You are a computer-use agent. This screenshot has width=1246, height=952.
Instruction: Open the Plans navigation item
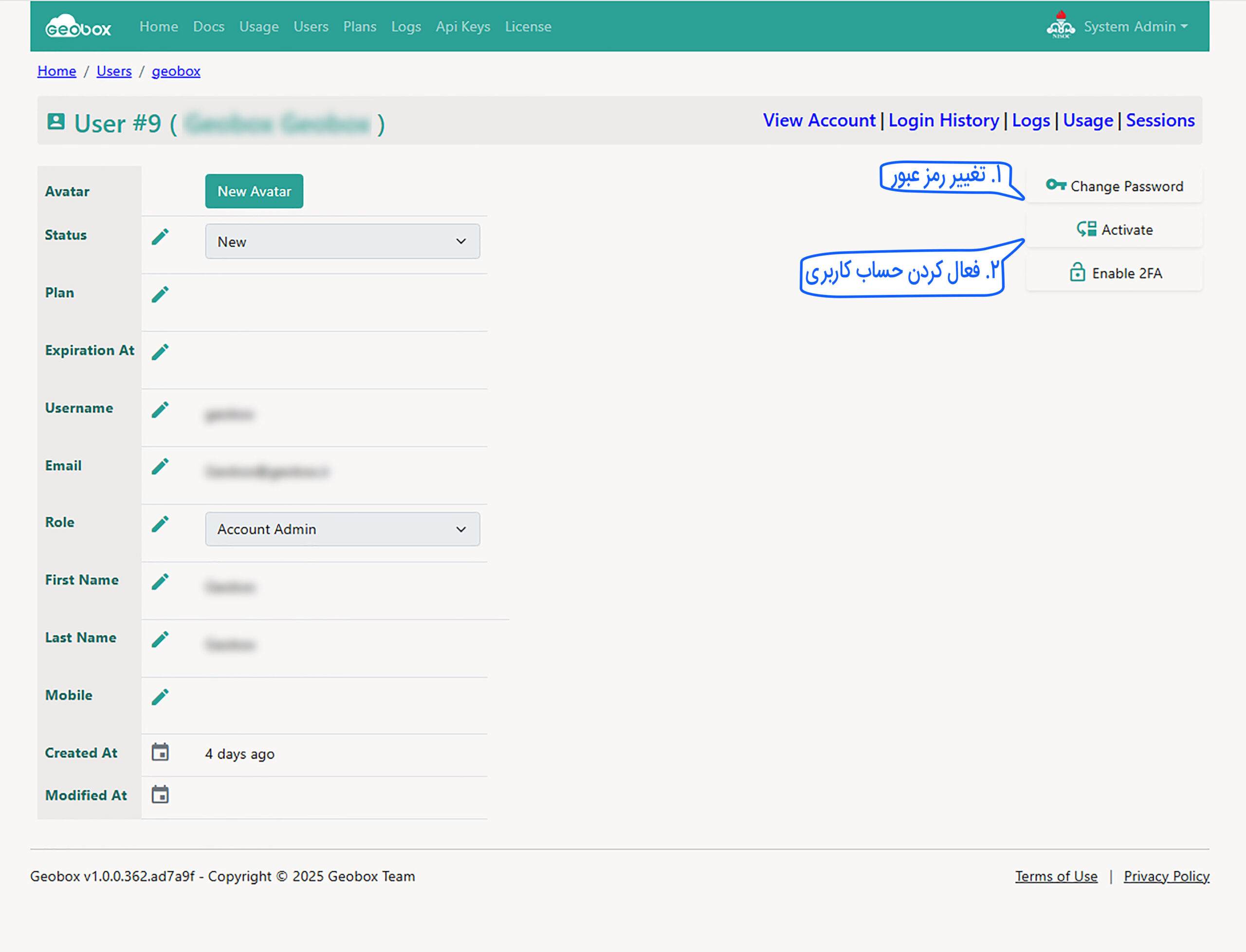point(359,27)
